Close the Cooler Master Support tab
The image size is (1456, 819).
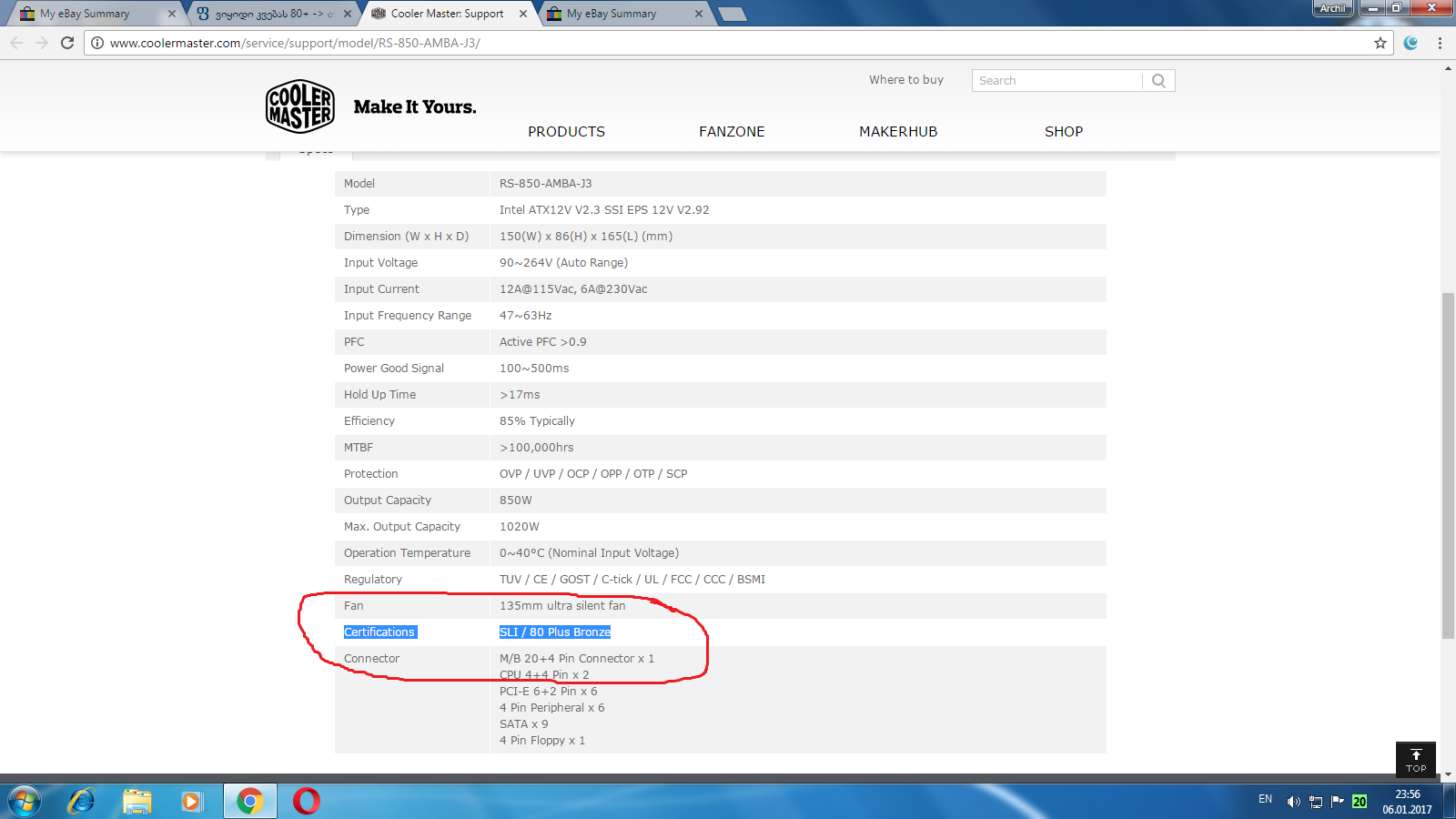523,14
